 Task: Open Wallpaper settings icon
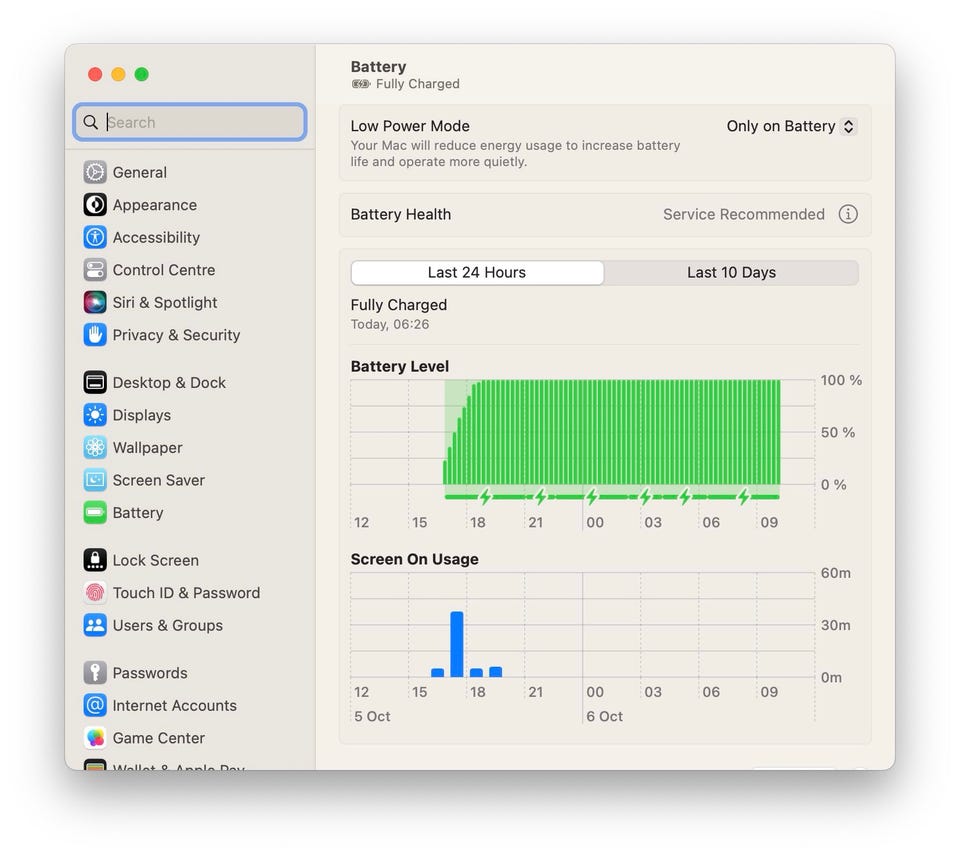pos(95,447)
